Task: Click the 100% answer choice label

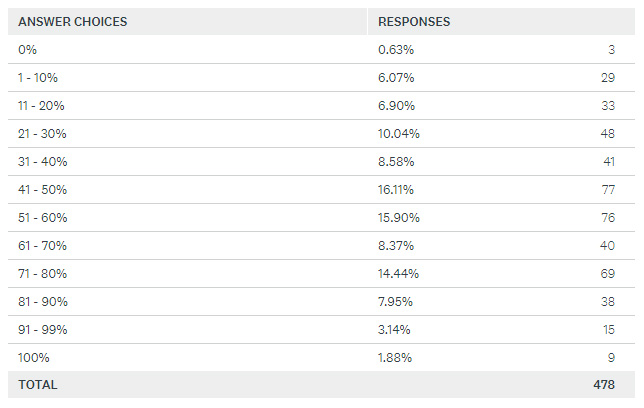Action: pos(33,357)
